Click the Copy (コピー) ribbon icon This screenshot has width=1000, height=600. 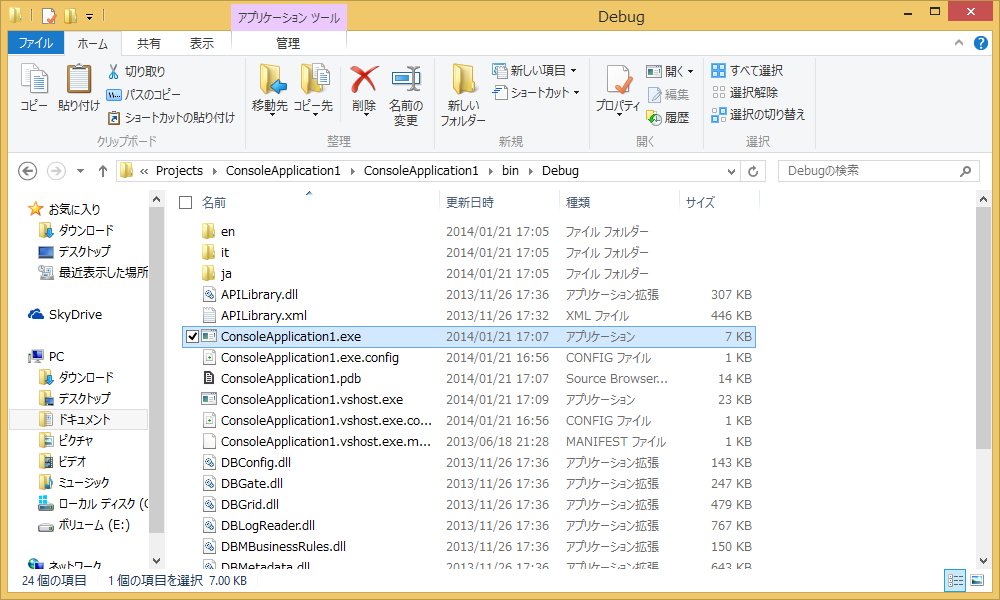coord(34,88)
